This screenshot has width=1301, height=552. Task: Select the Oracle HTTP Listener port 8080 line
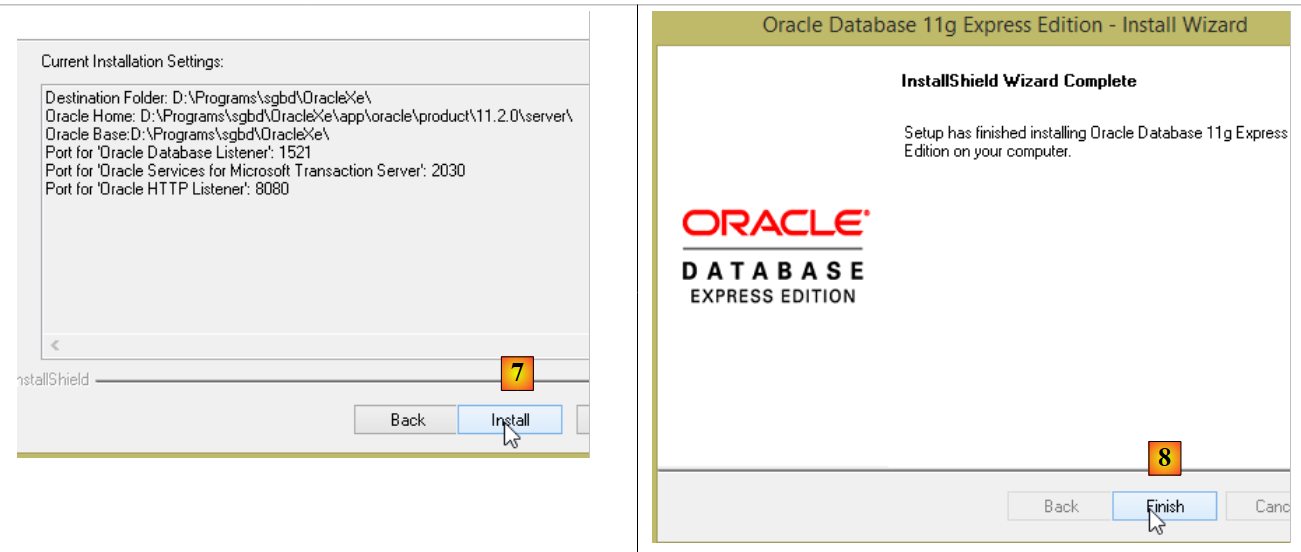tap(167, 189)
